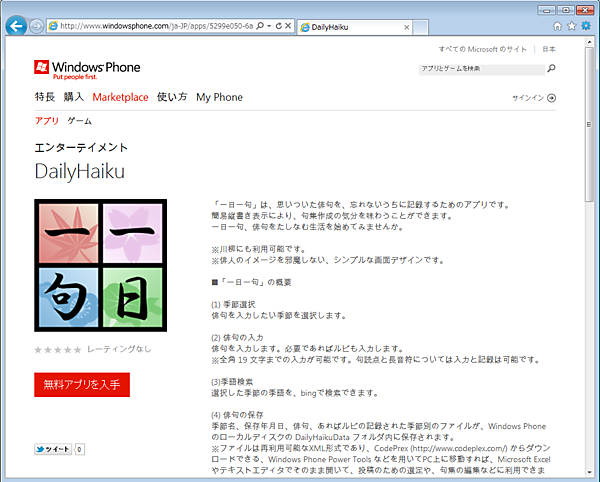Click the (1) 季節選択 heading text
This screenshot has width=600, height=482.
click(233, 305)
